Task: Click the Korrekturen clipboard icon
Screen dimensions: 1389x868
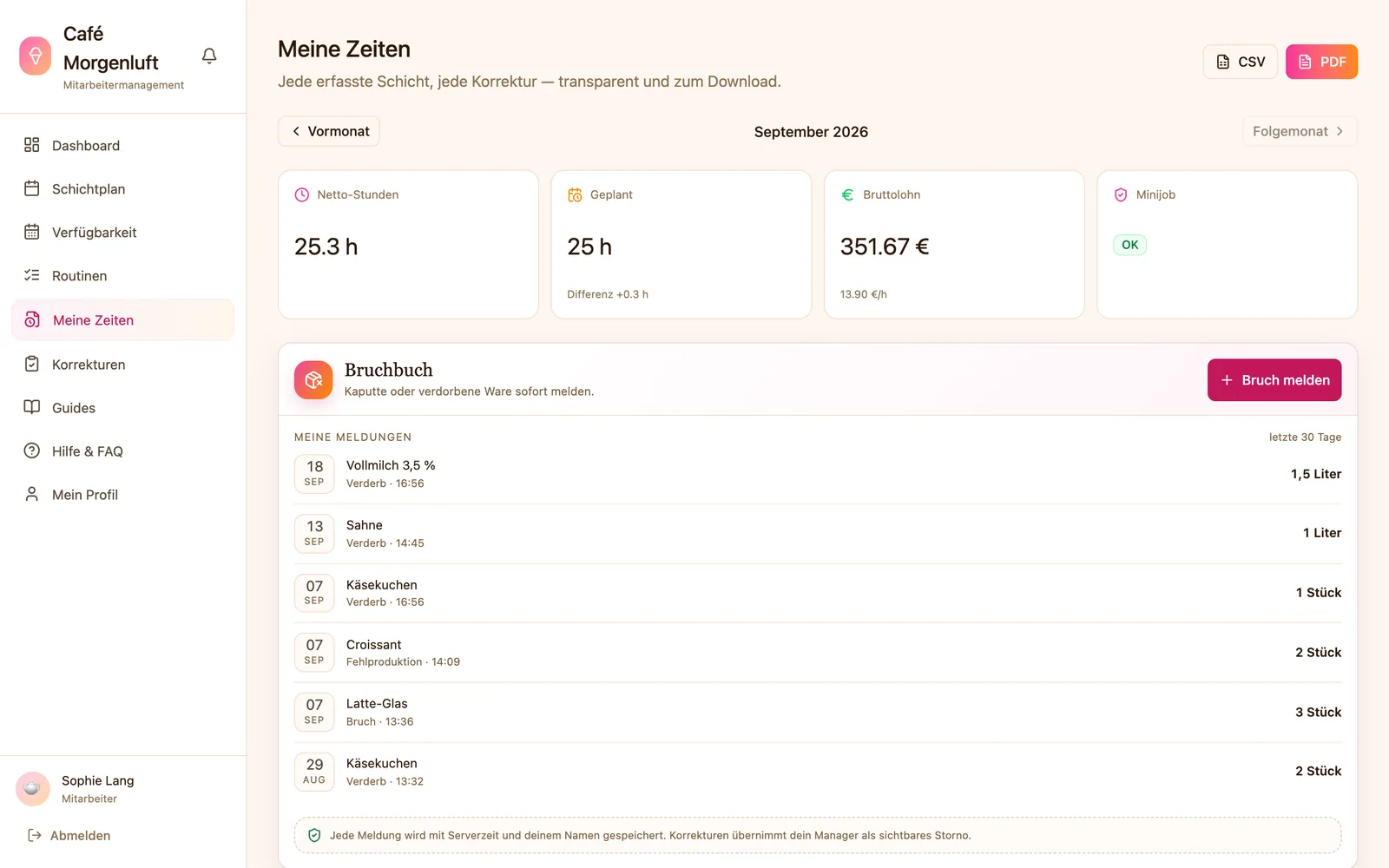Action: [x=32, y=364]
